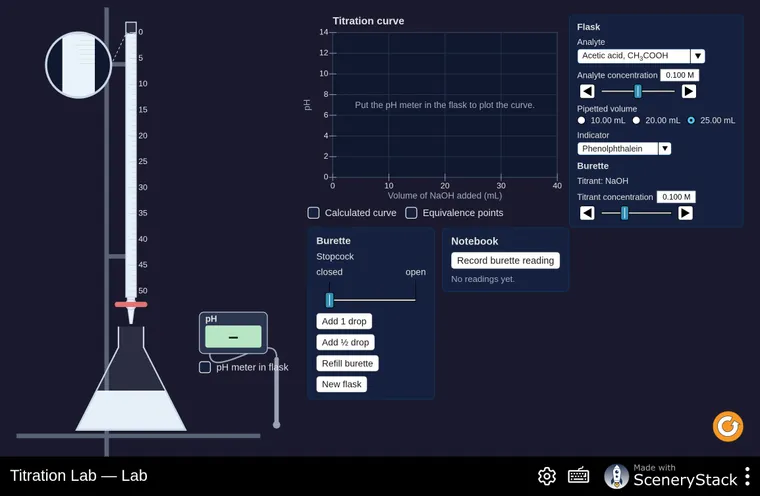Click the orange reset-all button
The width and height of the screenshot is (760, 496).
click(728, 427)
